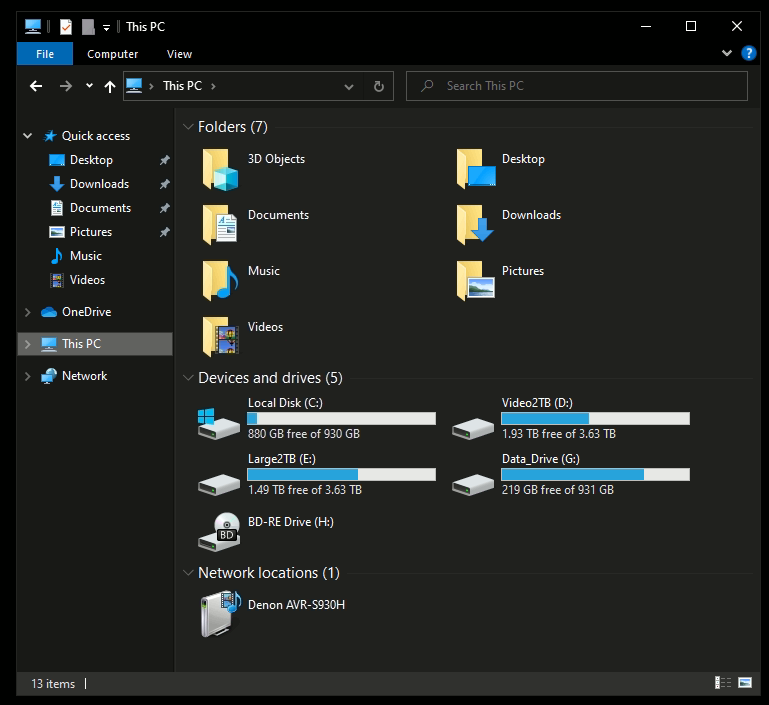Switch to details view in status bar
769x705 pixels.
pyautogui.click(x=722, y=683)
